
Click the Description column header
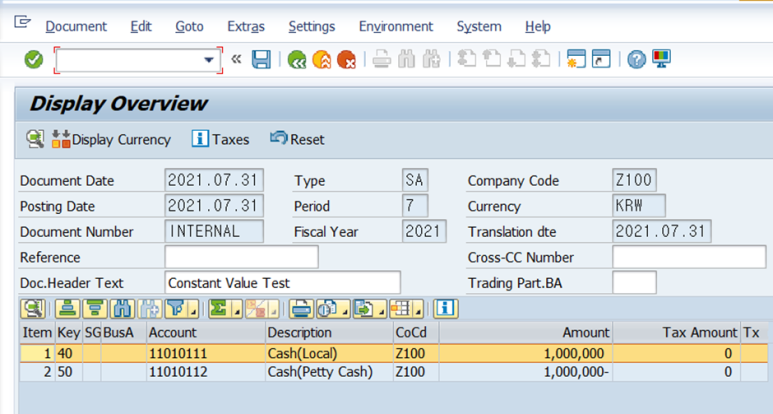[x=329, y=333]
